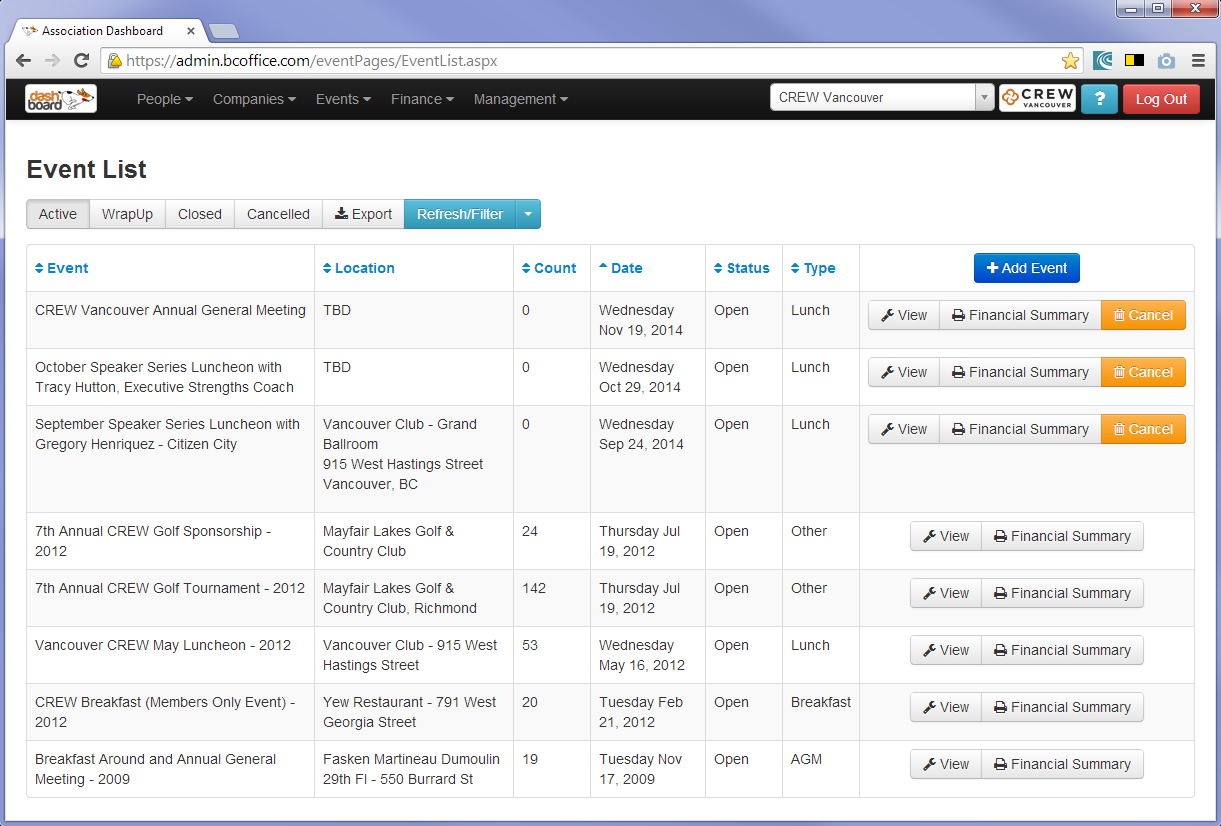Expand the Finance menu
The width and height of the screenshot is (1221, 826).
point(422,99)
